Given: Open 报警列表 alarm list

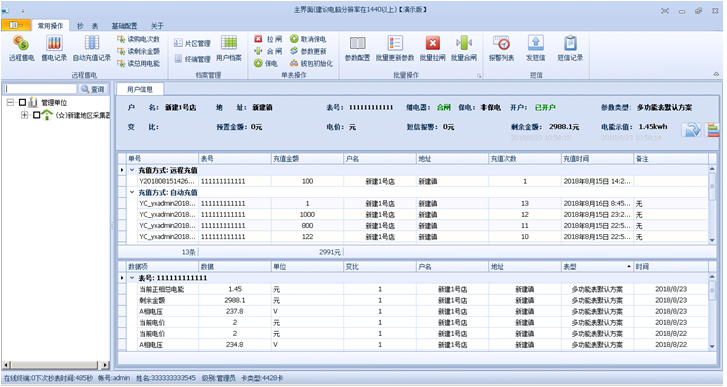Looking at the screenshot, I should coord(501,48).
